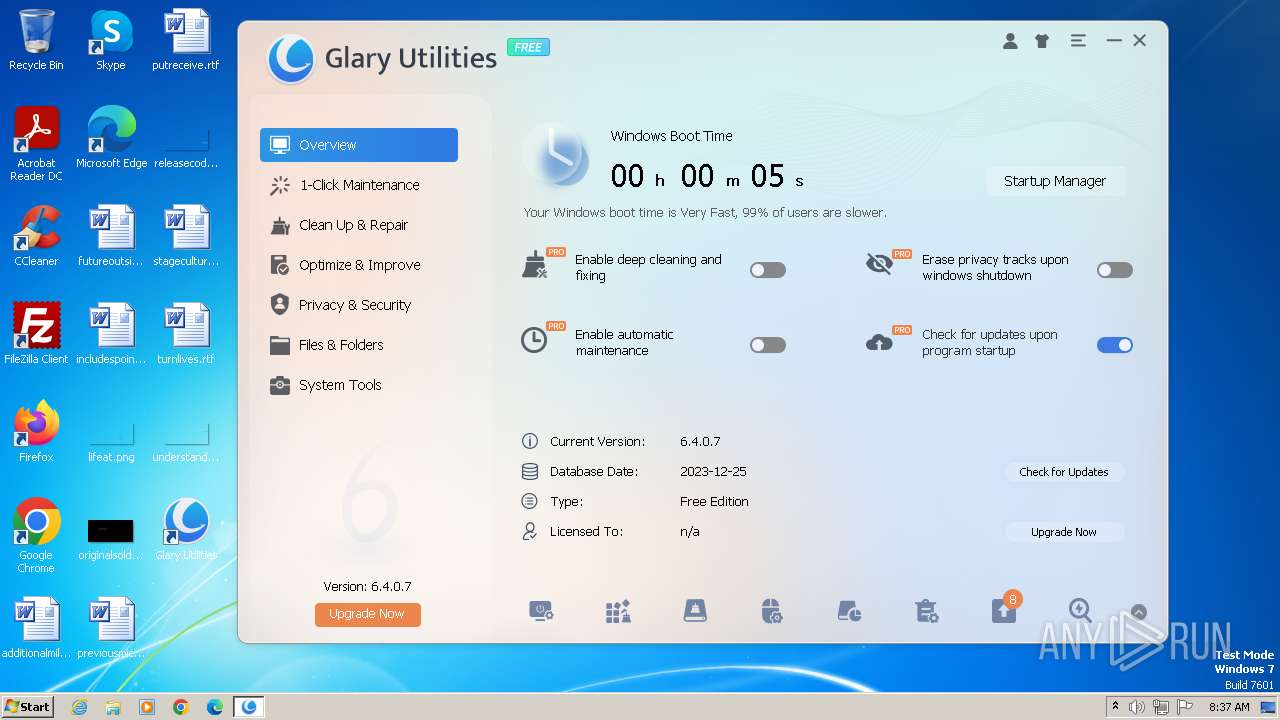The height and width of the screenshot is (720, 1280).
Task: Open the hamburger menu in title bar
Action: pos(1078,41)
